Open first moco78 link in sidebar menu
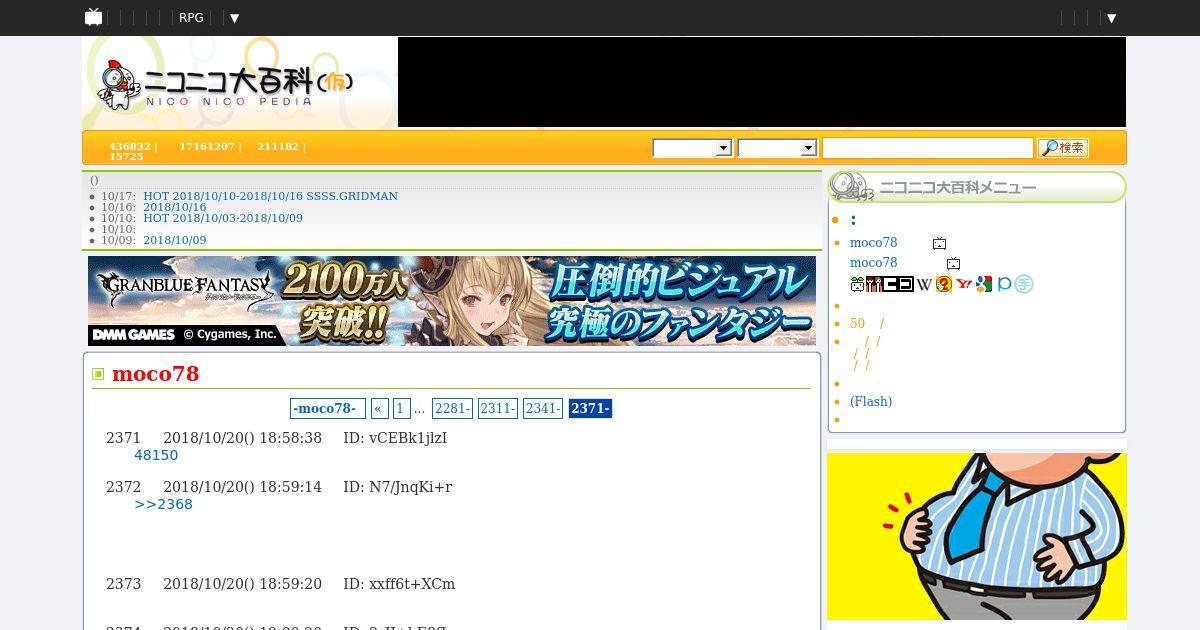 click(873, 243)
